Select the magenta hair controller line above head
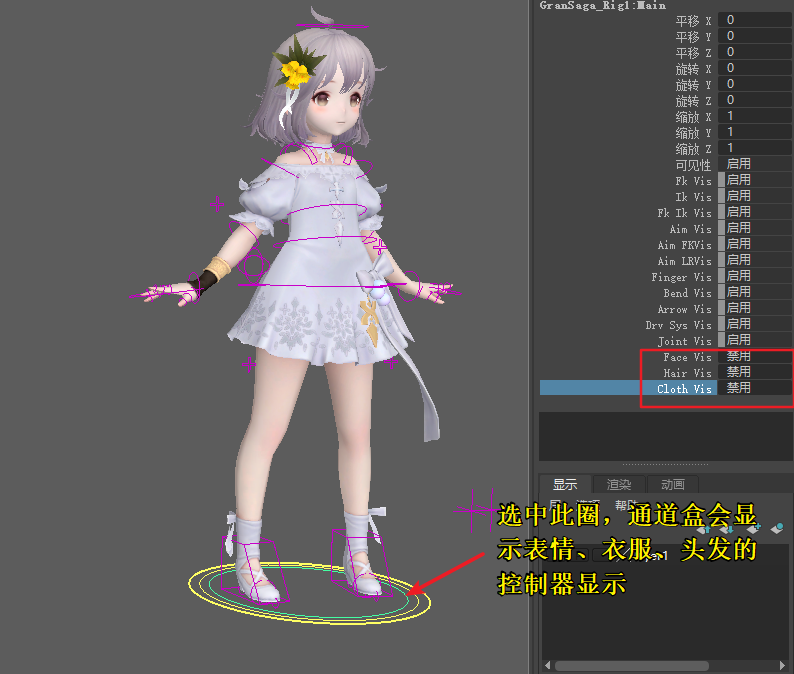Viewport: 794px width, 674px height. tap(332, 25)
